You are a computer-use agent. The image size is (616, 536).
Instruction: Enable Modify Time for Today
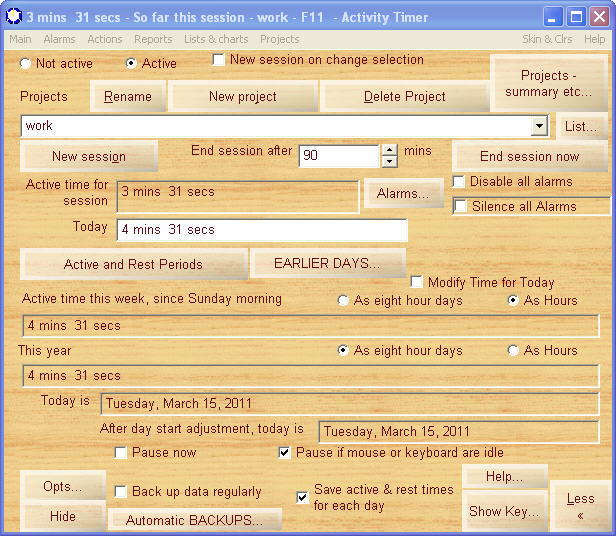[416, 282]
